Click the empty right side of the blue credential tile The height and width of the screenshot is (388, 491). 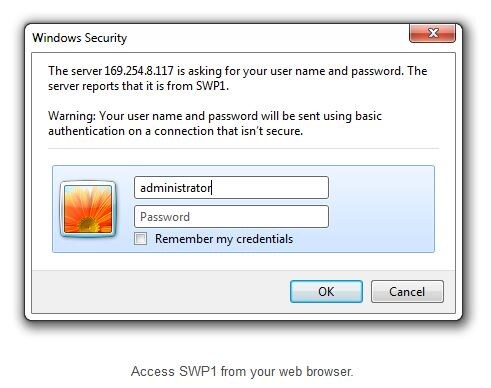(381, 209)
